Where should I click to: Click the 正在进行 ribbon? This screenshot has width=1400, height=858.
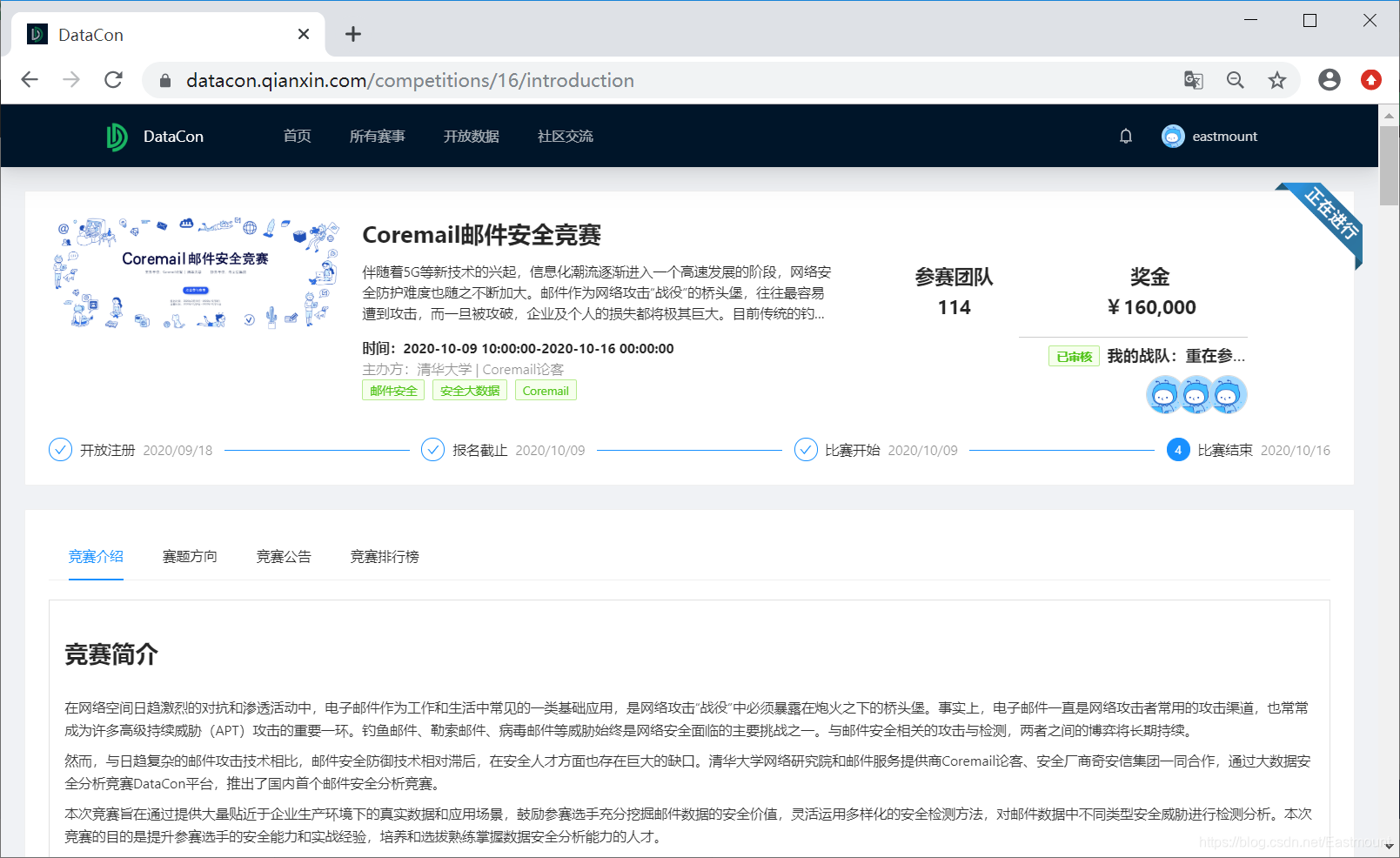pos(1330,214)
